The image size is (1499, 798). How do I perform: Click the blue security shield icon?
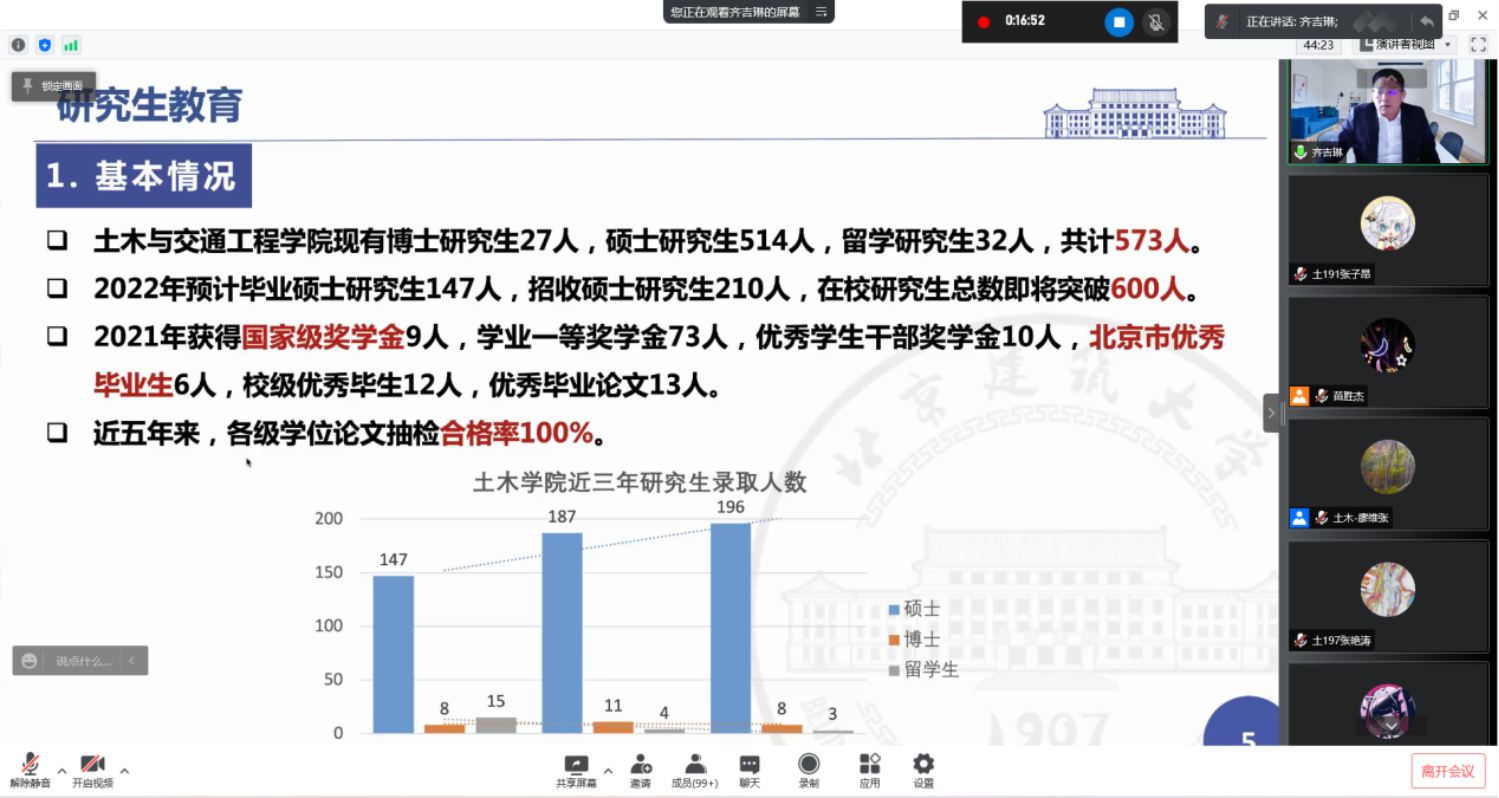(x=44, y=45)
